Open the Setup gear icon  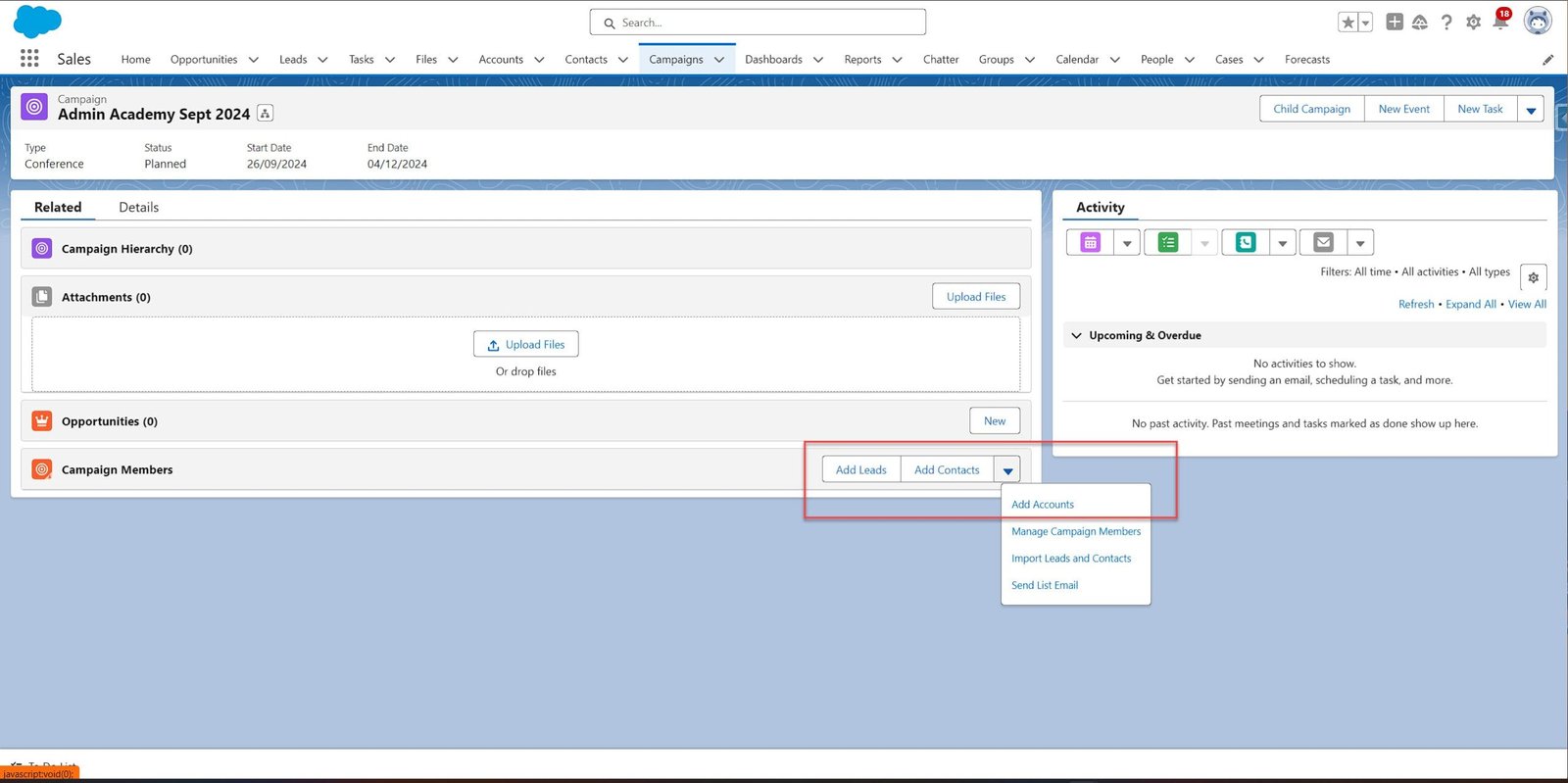(x=1473, y=22)
